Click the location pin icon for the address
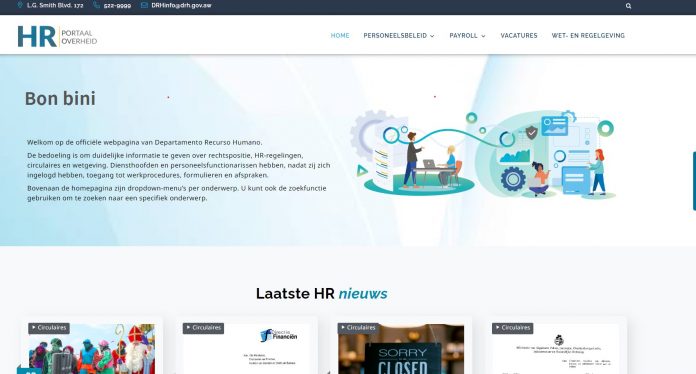The height and width of the screenshot is (374, 696). point(20,5)
